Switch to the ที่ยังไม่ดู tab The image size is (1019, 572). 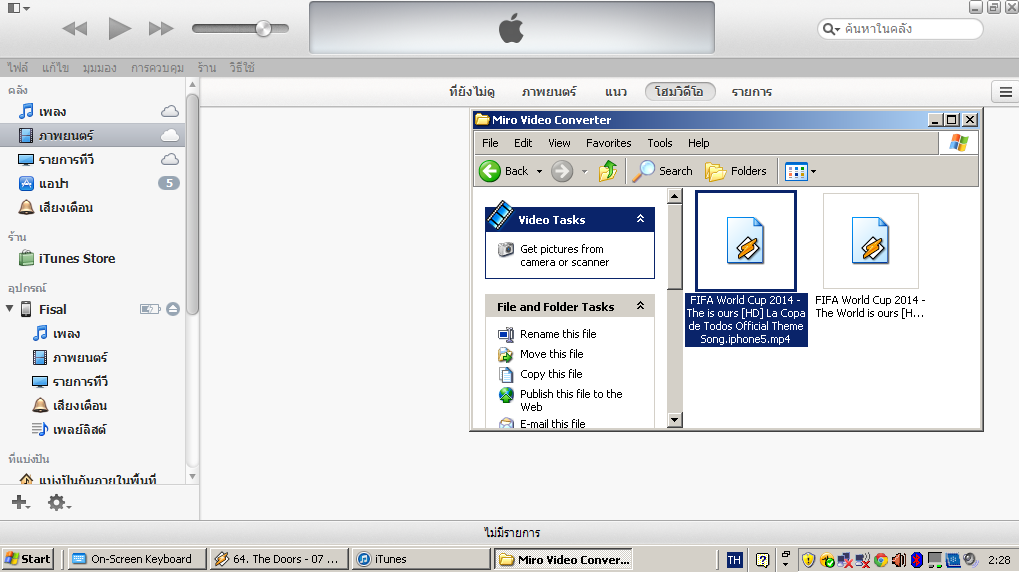coord(472,92)
